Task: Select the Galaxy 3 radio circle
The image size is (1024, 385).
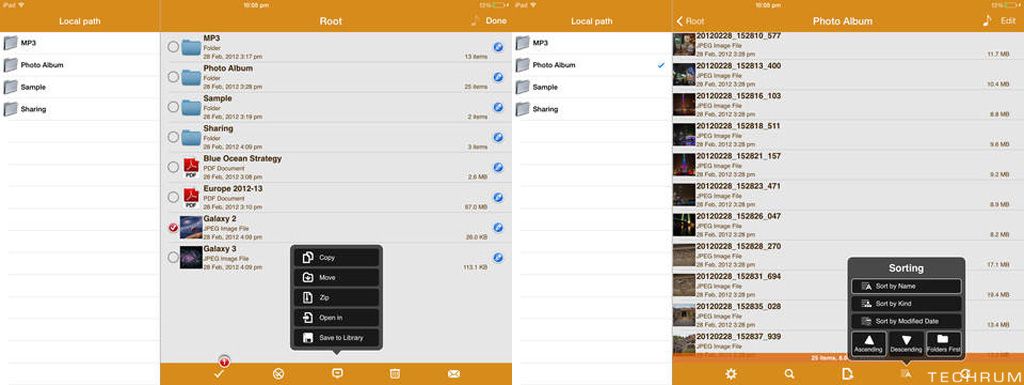Action: coord(173,257)
